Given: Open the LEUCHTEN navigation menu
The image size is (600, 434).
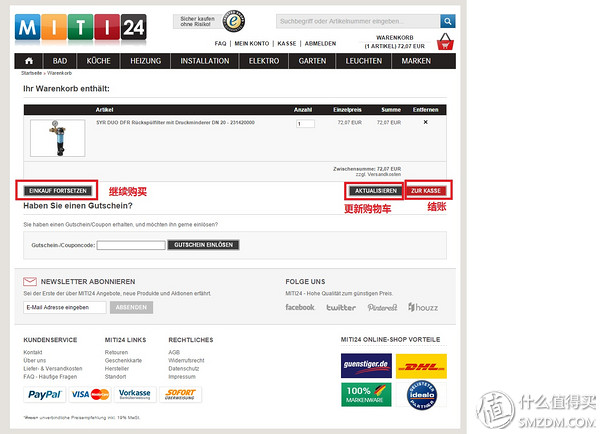Looking at the screenshot, I should (364, 61).
